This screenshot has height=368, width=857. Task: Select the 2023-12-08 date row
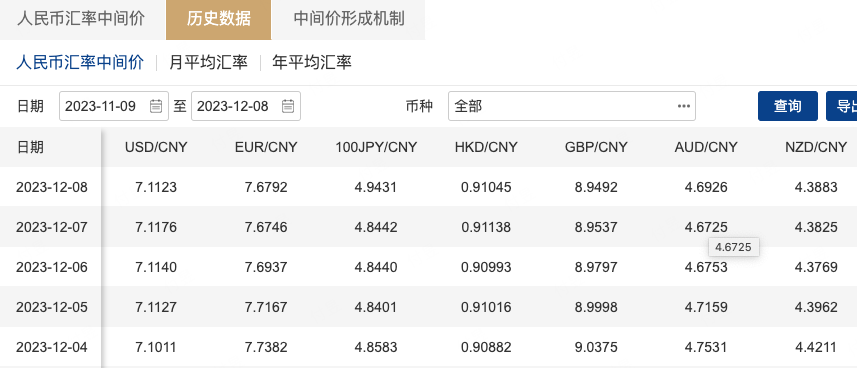point(428,187)
